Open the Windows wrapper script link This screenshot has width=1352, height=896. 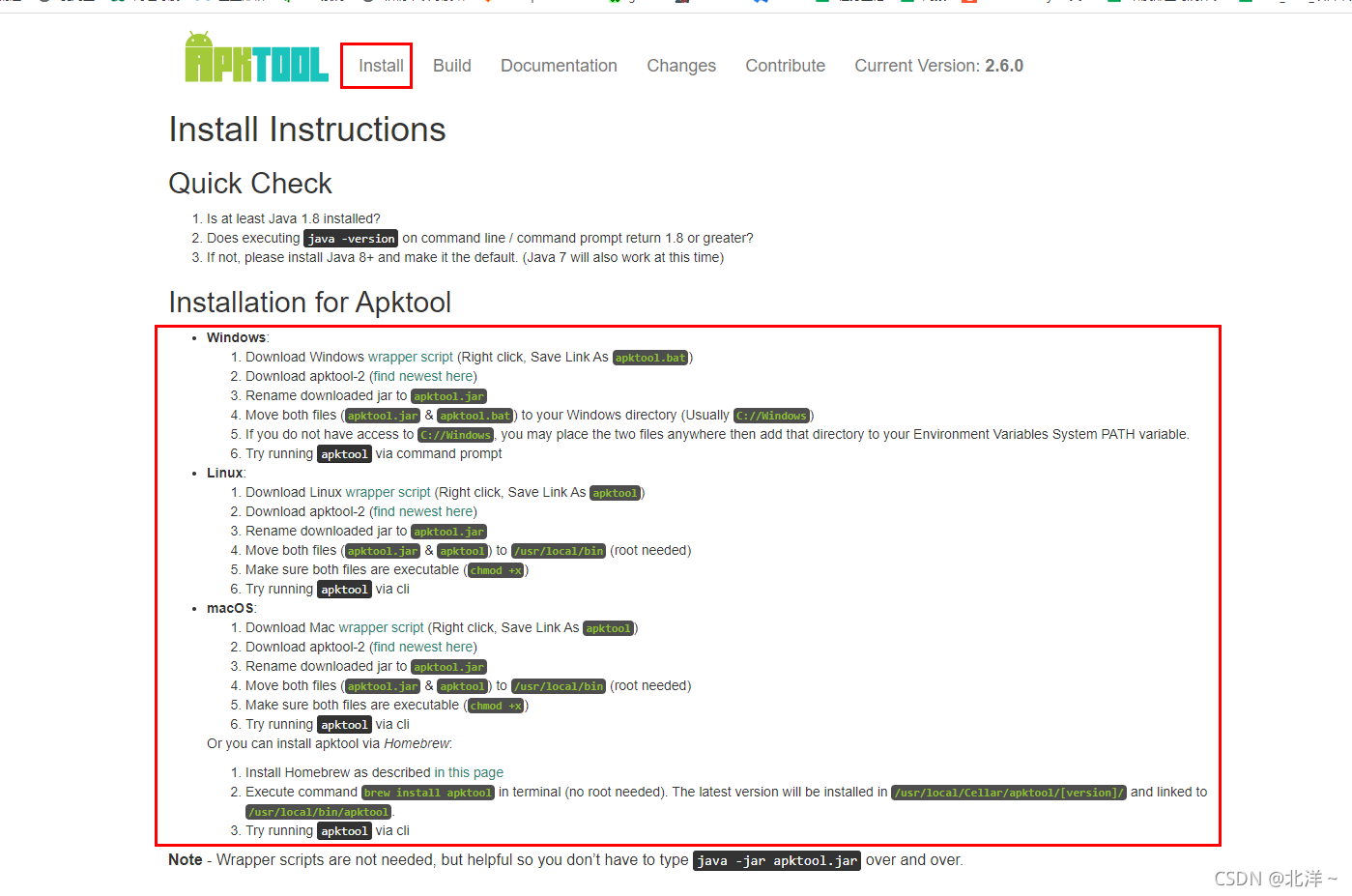coord(411,357)
